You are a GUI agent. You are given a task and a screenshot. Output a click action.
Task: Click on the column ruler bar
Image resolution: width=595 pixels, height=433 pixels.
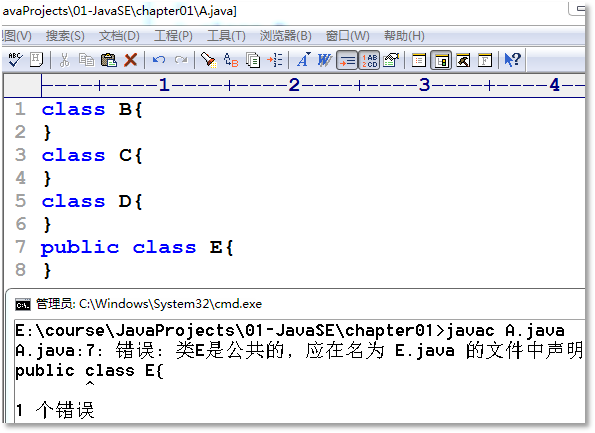[313, 85]
